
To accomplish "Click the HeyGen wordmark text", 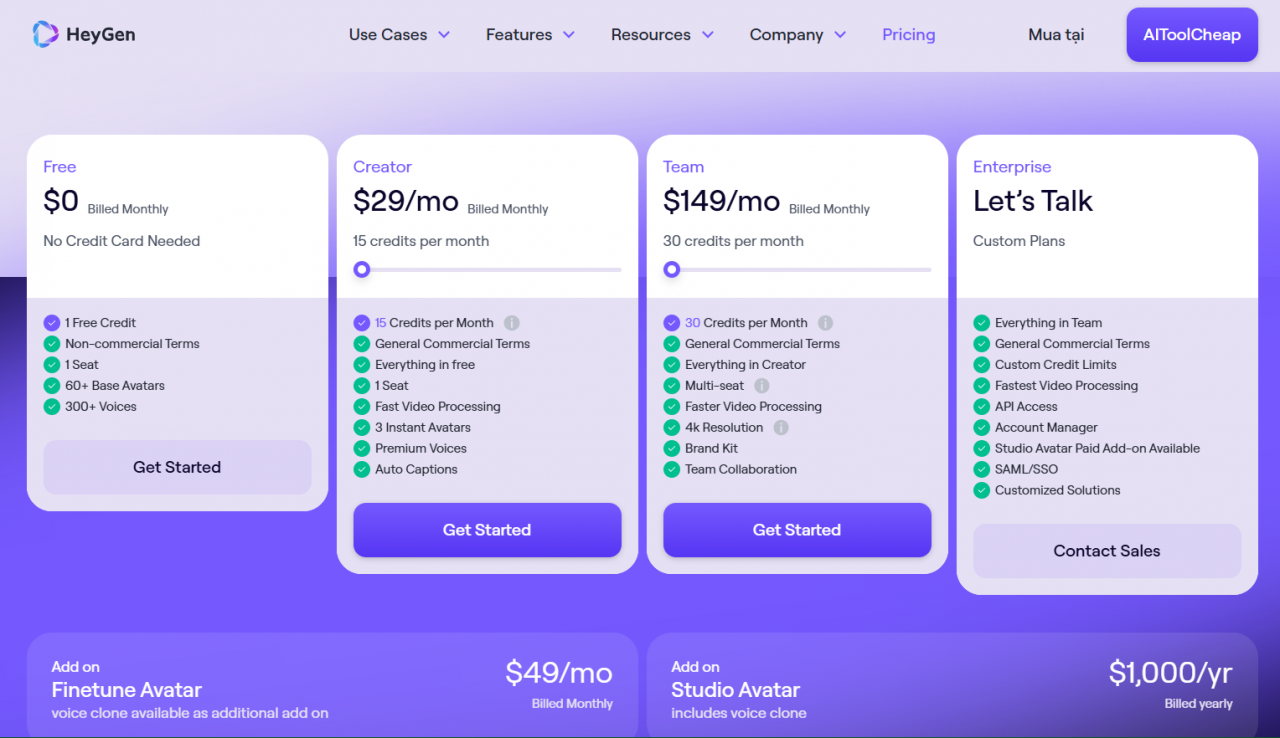I will (x=101, y=35).
